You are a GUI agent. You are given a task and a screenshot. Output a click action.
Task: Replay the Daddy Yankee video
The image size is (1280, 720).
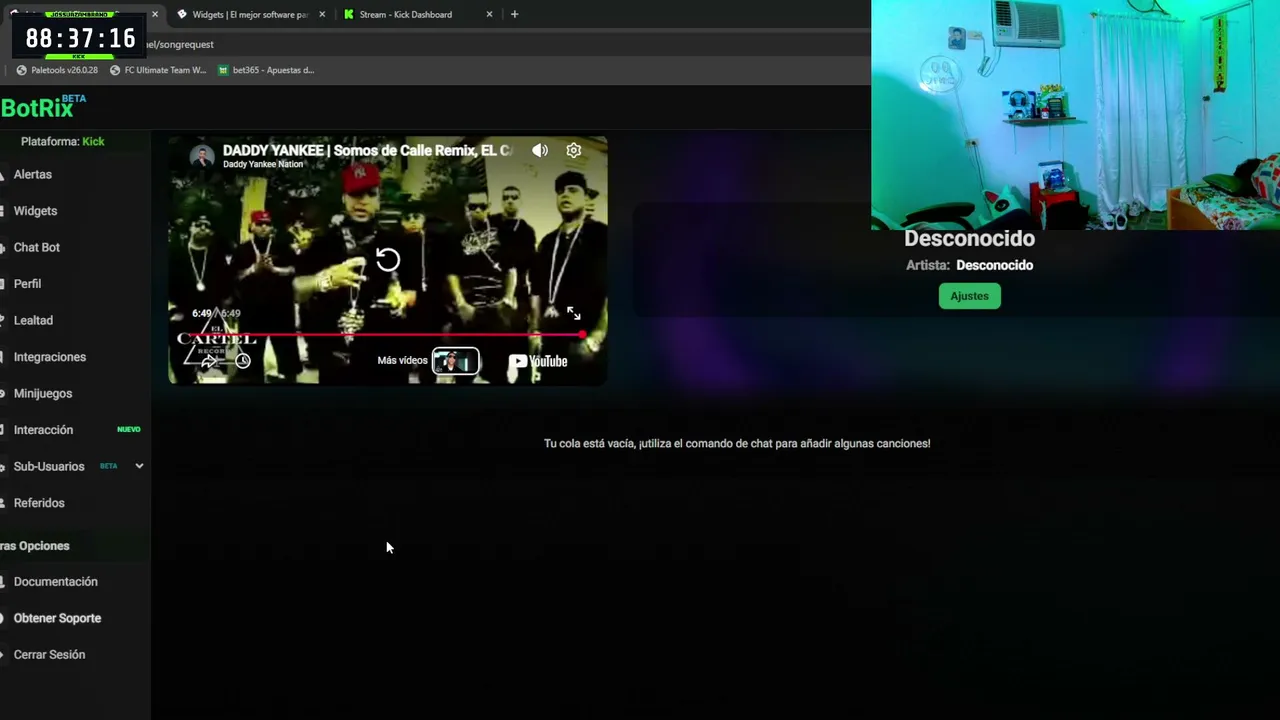click(388, 260)
